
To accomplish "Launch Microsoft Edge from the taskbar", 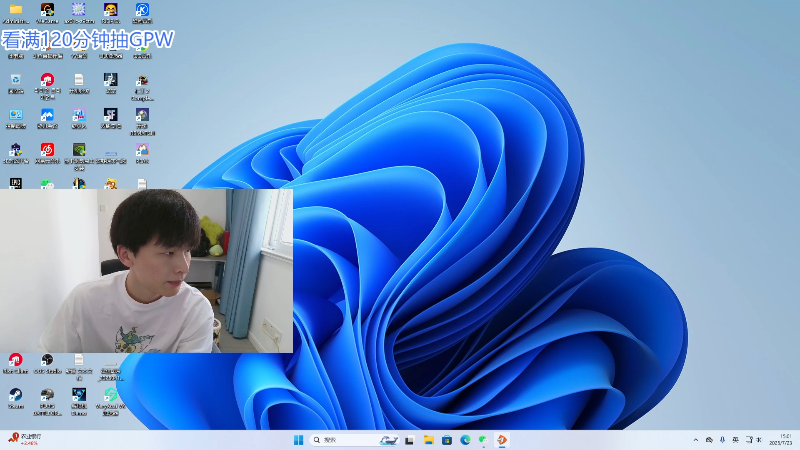I will click(x=465, y=440).
